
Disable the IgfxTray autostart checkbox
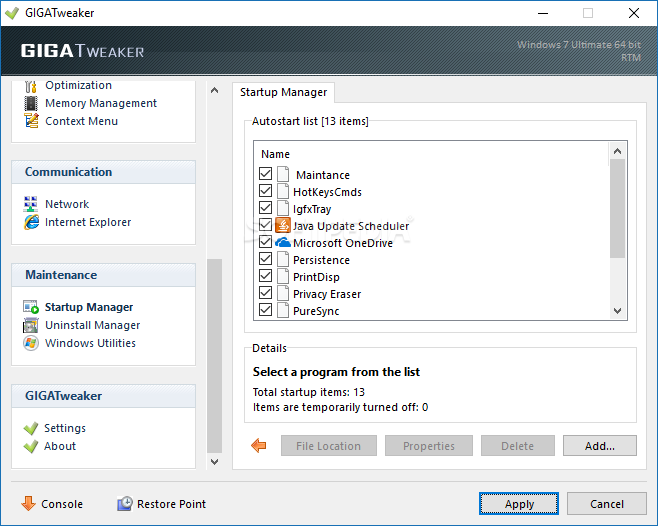coord(265,208)
